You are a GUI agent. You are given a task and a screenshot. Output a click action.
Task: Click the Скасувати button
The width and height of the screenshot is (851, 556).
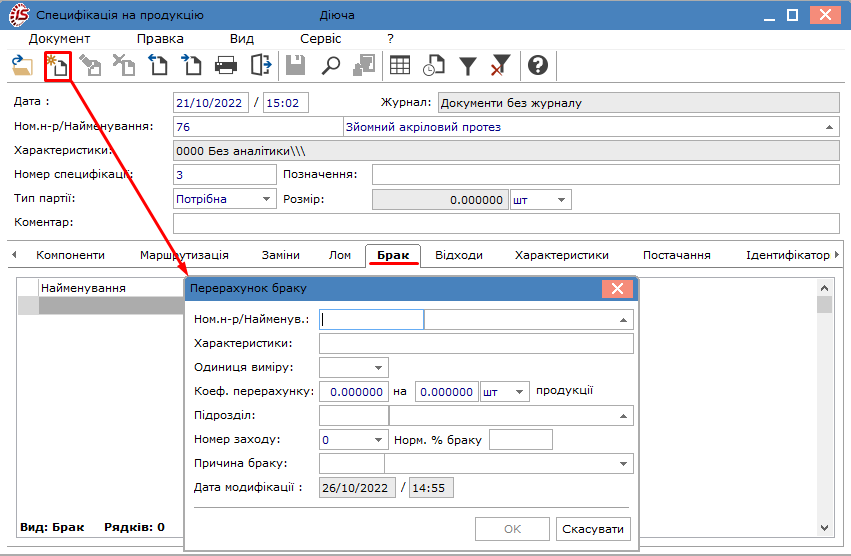(x=593, y=529)
